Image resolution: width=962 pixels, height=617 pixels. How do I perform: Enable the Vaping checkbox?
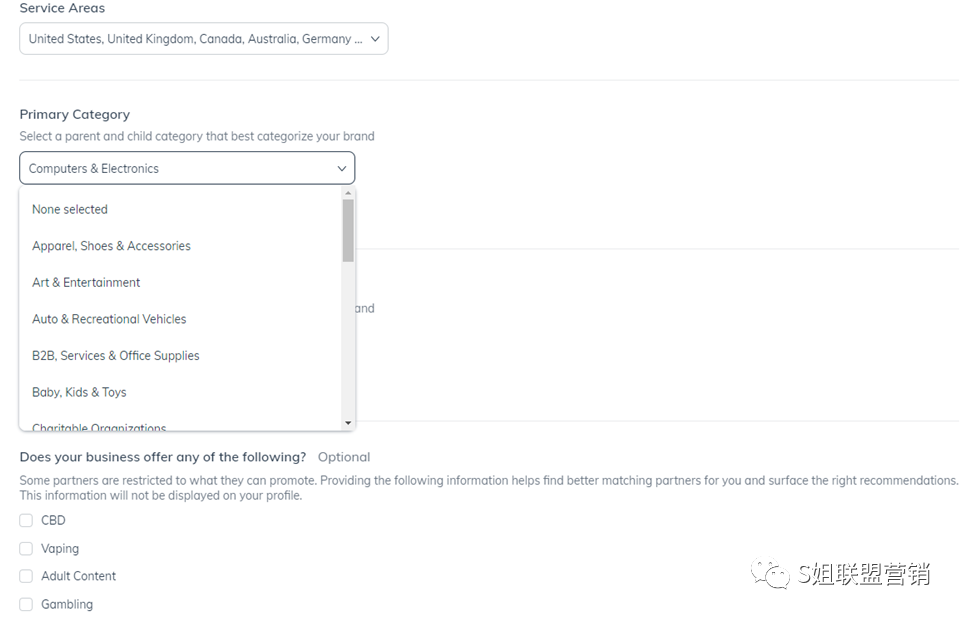tap(26, 548)
